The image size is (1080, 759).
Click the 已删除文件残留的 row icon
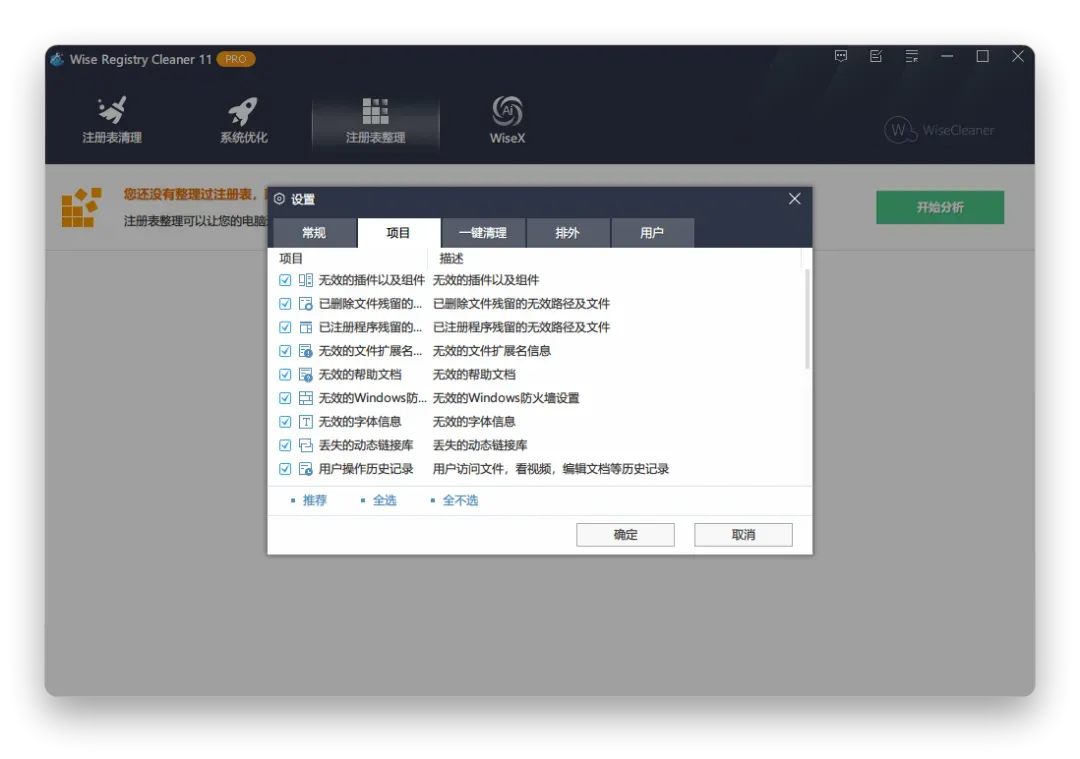(306, 304)
